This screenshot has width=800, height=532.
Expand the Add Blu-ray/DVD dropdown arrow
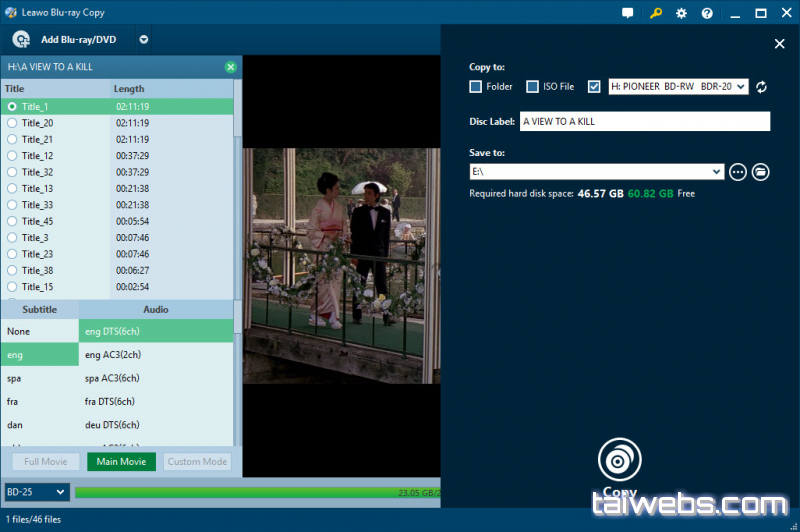click(x=144, y=40)
